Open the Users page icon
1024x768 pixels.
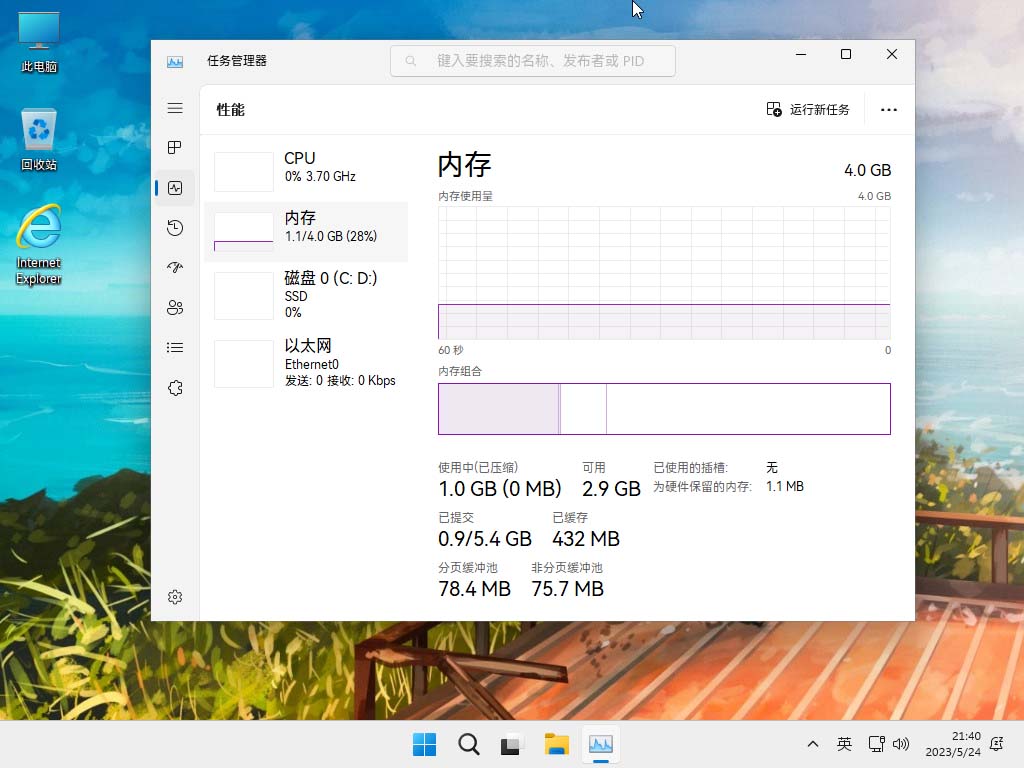coord(175,308)
